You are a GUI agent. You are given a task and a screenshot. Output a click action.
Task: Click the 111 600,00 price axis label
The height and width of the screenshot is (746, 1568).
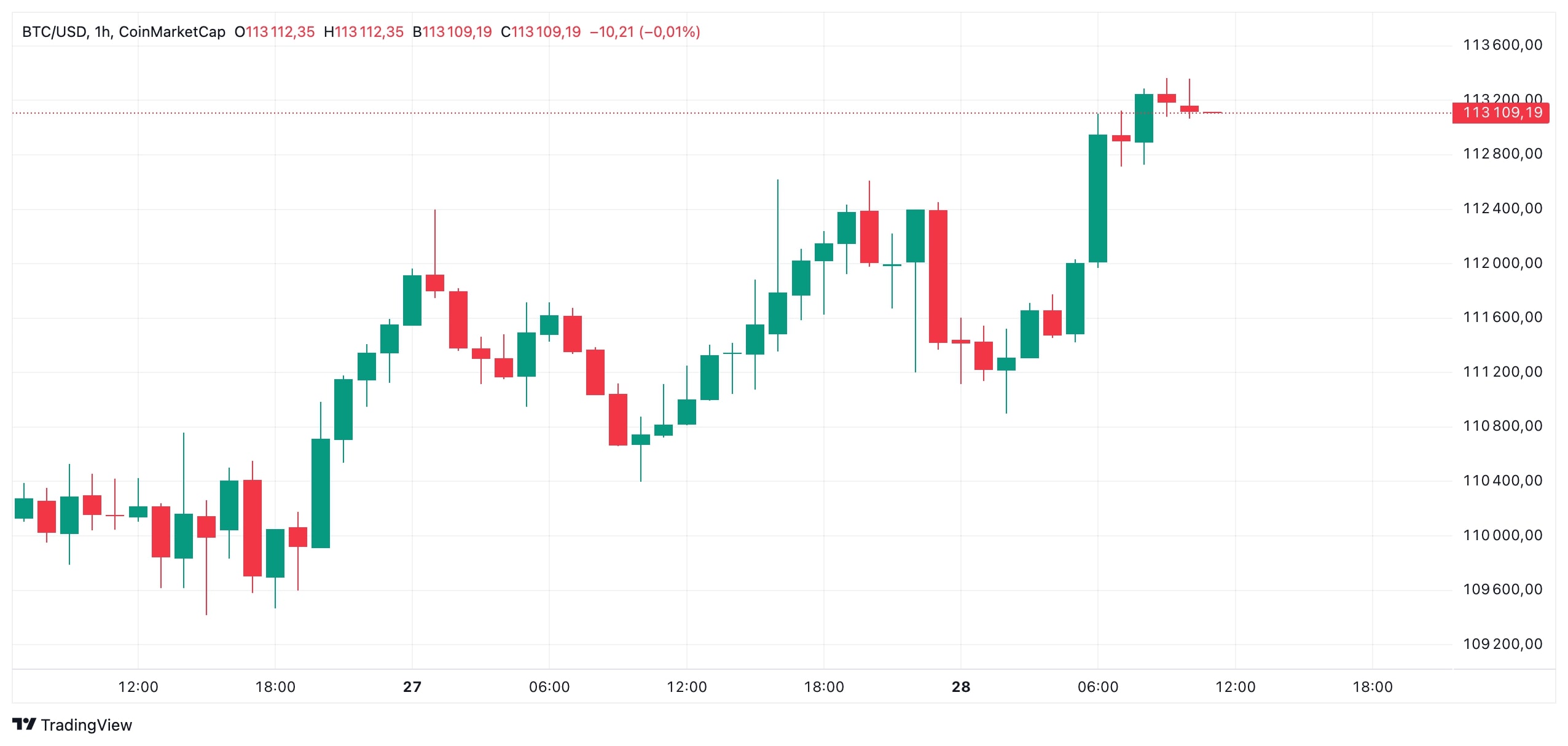(x=1503, y=317)
